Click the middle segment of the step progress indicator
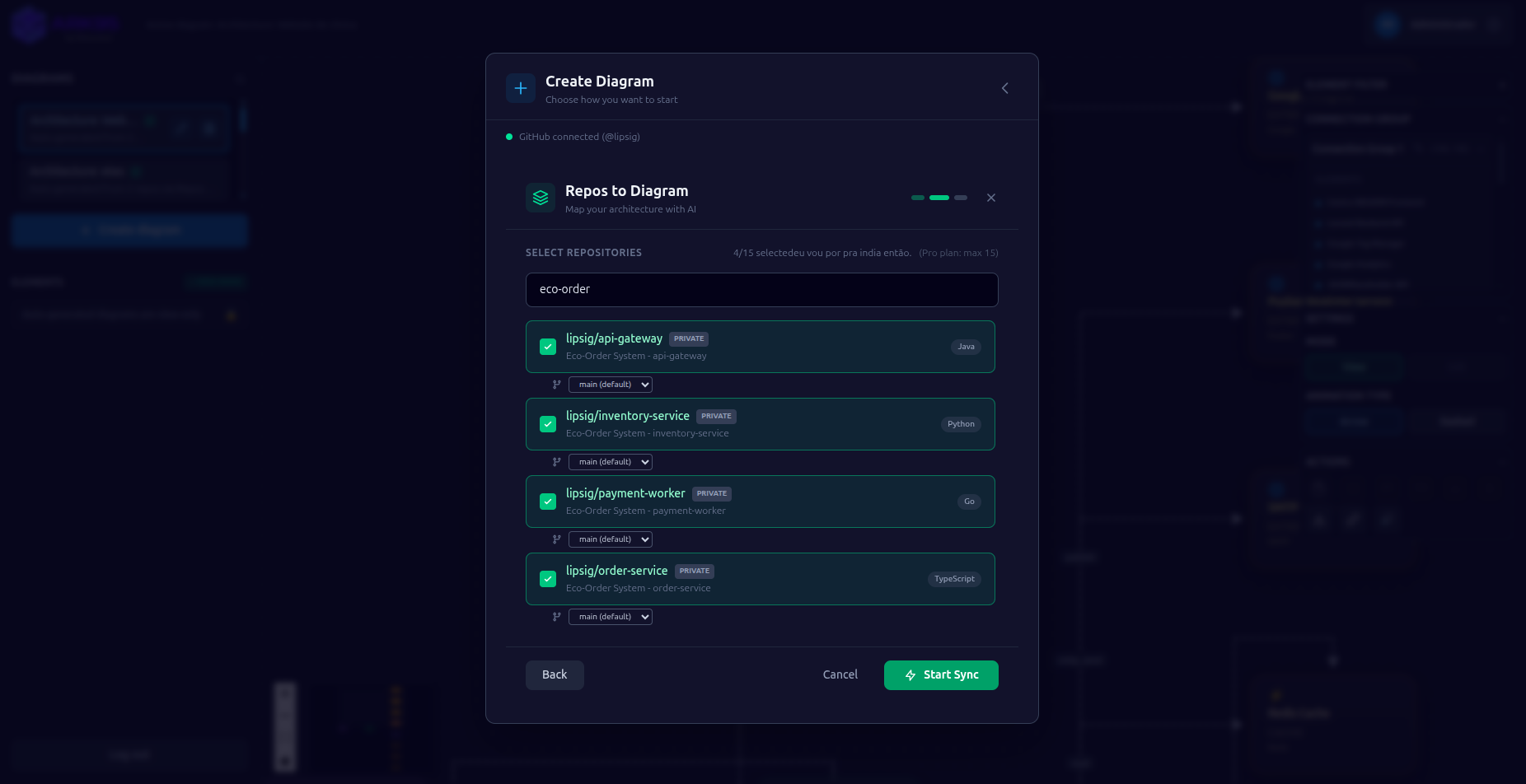Viewport: 1526px width, 784px height. click(x=939, y=198)
